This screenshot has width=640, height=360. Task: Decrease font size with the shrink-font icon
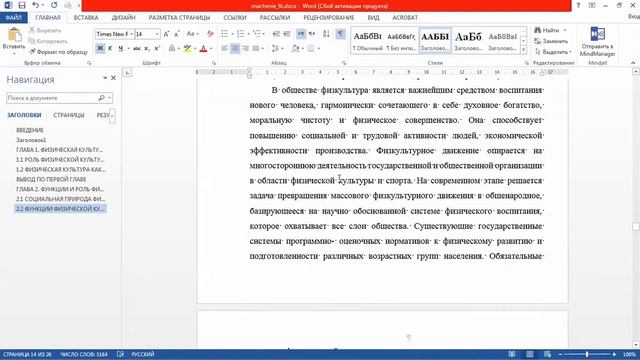click(x=177, y=34)
